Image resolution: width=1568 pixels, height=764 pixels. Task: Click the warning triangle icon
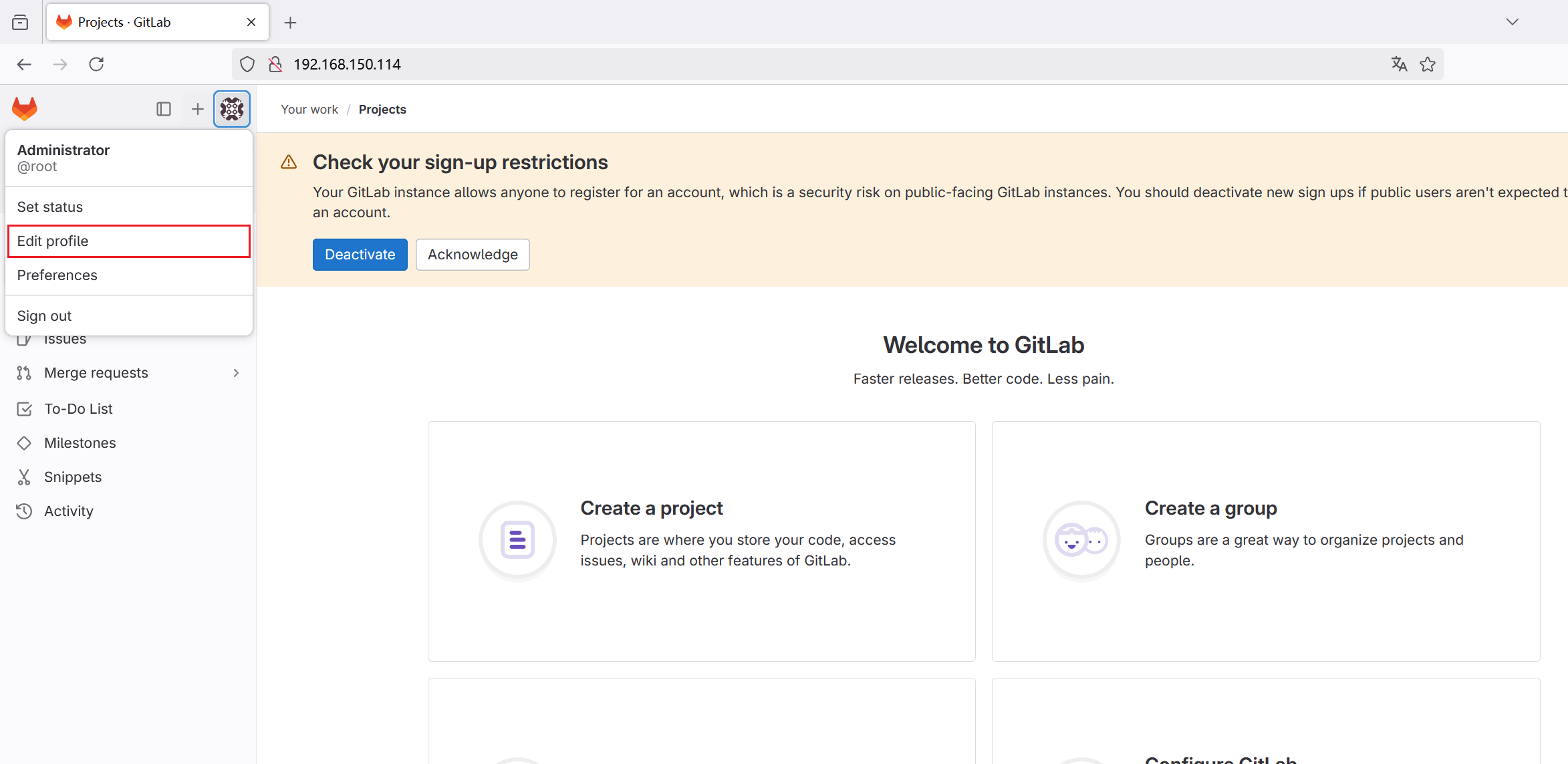pos(289,162)
